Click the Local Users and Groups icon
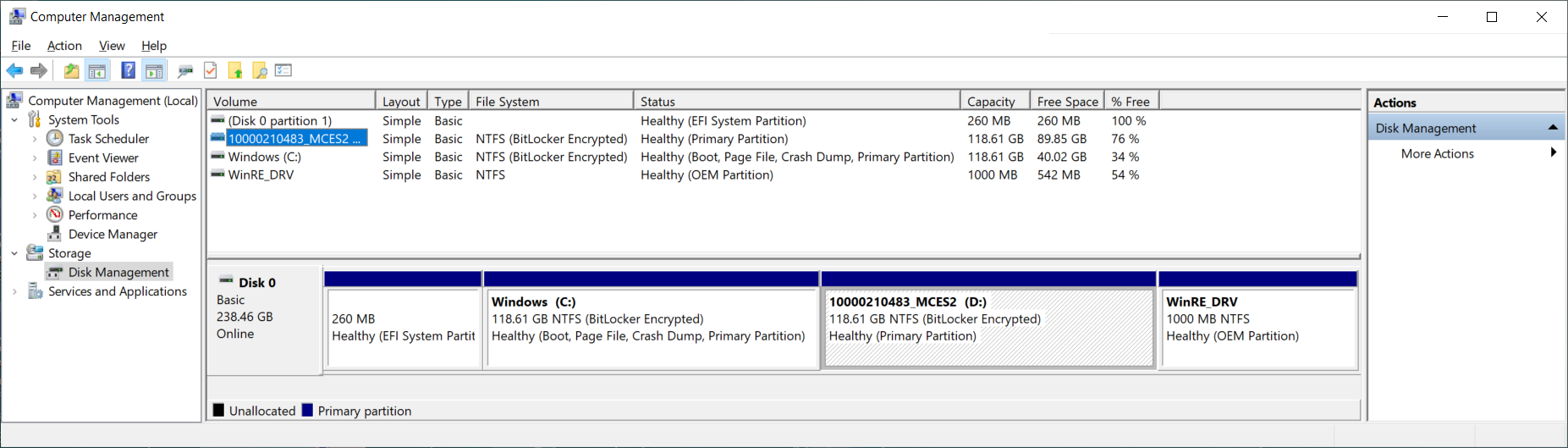Viewport: 1568px width, 448px height. tap(55, 196)
